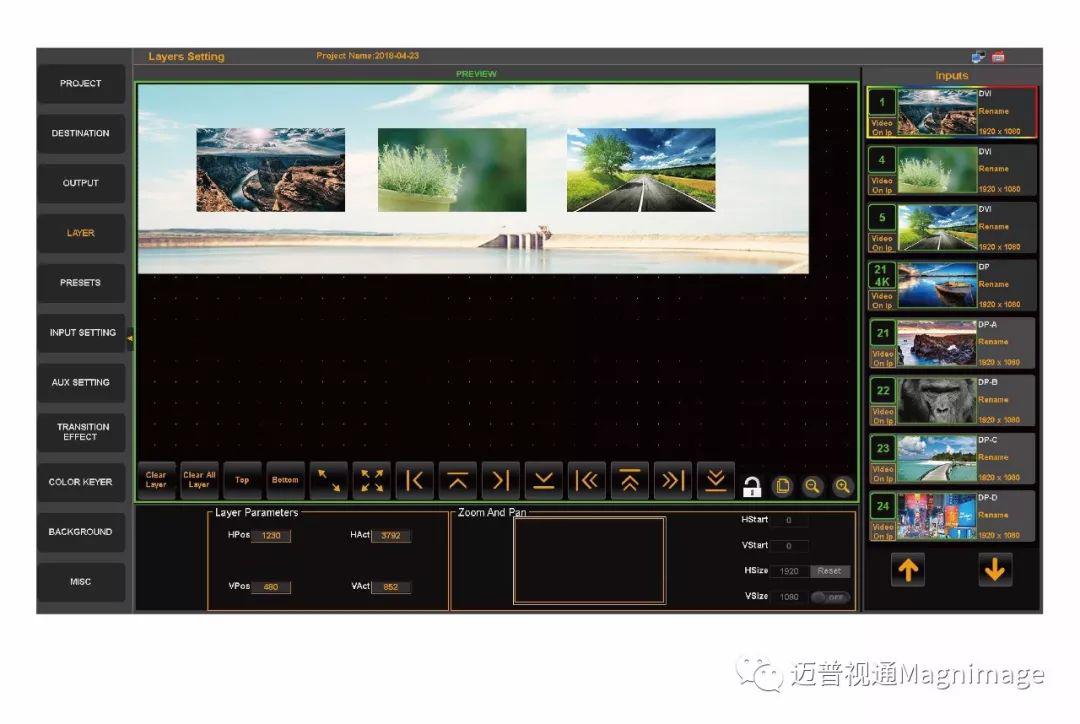
Task: Click the HPos input field
Action: click(x=270, y=536)
